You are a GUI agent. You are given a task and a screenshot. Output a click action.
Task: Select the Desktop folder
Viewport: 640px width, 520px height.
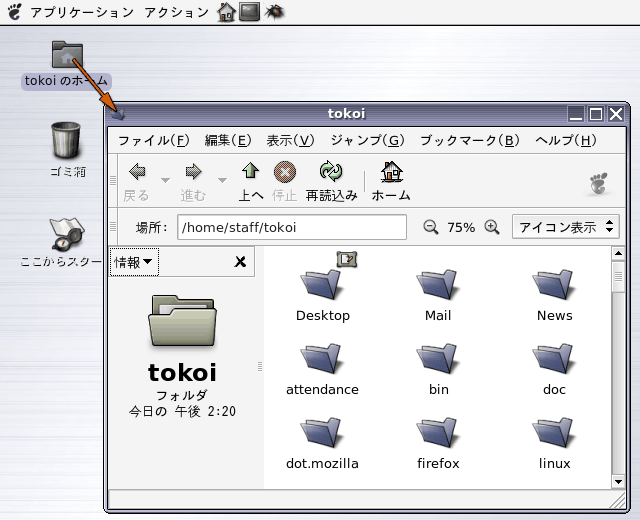coord(322,295)
